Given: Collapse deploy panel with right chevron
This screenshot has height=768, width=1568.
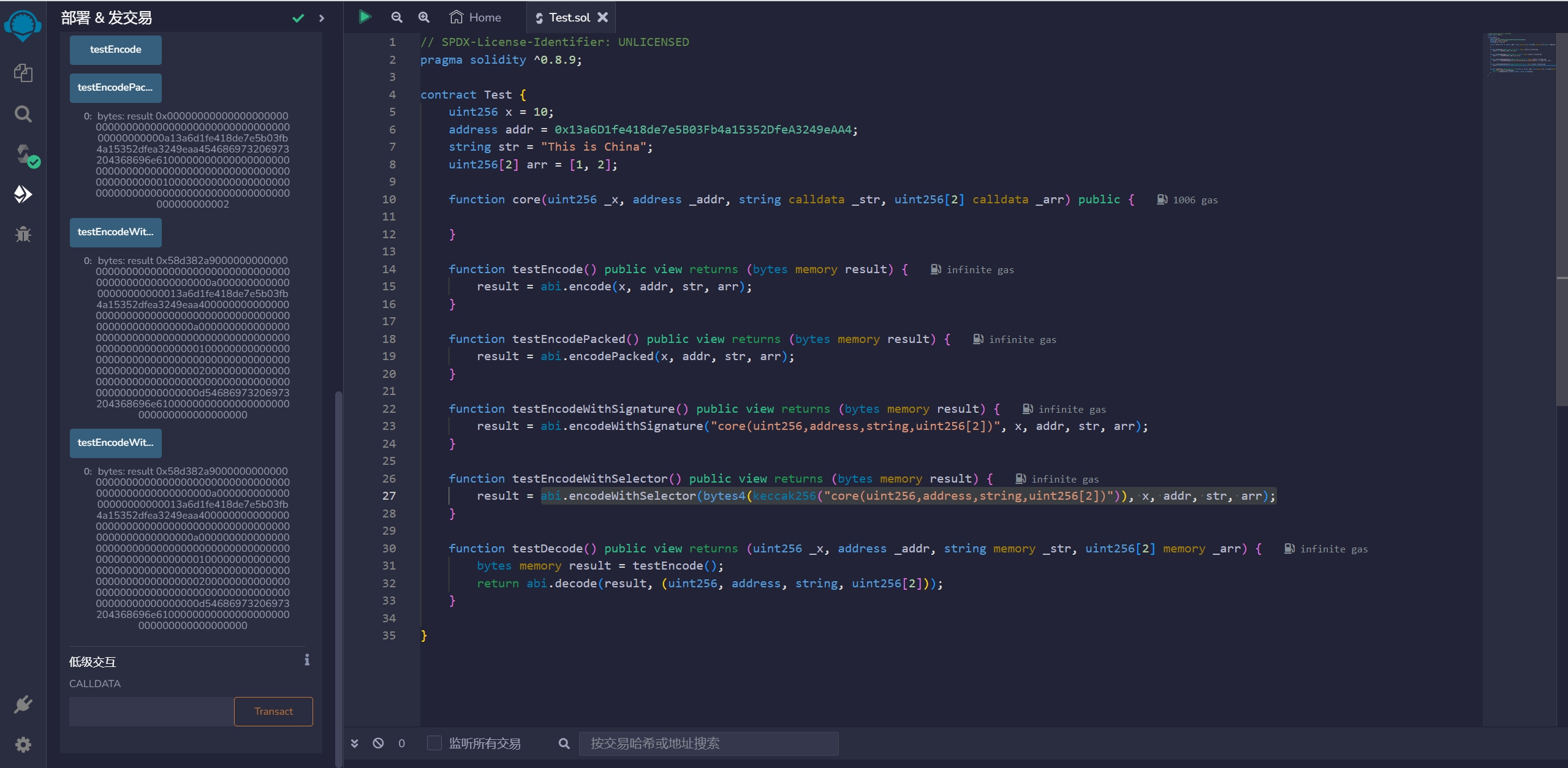Looking at the screenshot, I should pos(322,18).
